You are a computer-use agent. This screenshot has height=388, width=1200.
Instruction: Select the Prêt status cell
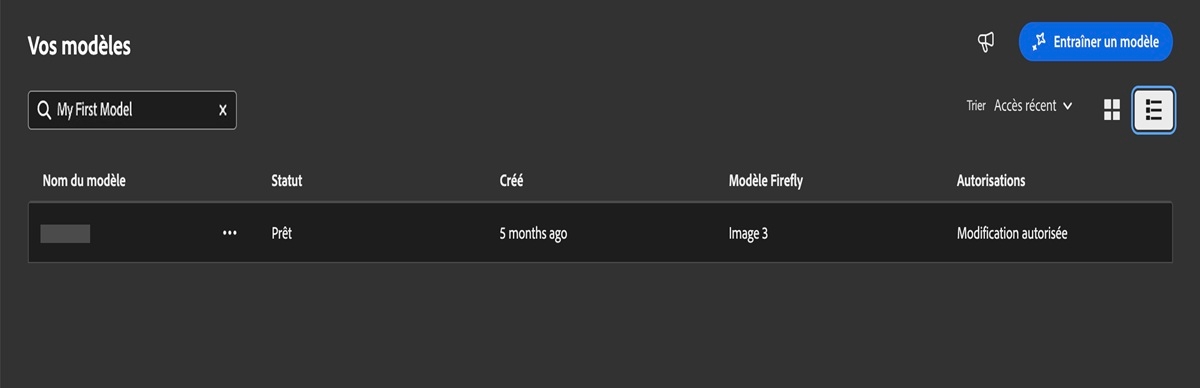point(281,233)
